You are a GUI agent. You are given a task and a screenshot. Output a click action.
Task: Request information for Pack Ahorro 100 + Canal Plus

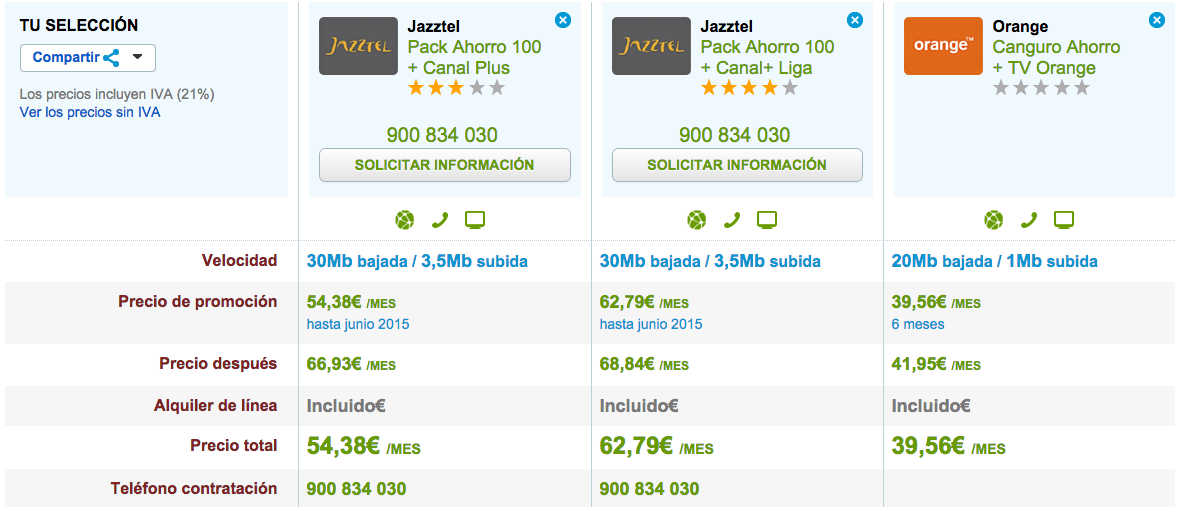tap(444, 165)
